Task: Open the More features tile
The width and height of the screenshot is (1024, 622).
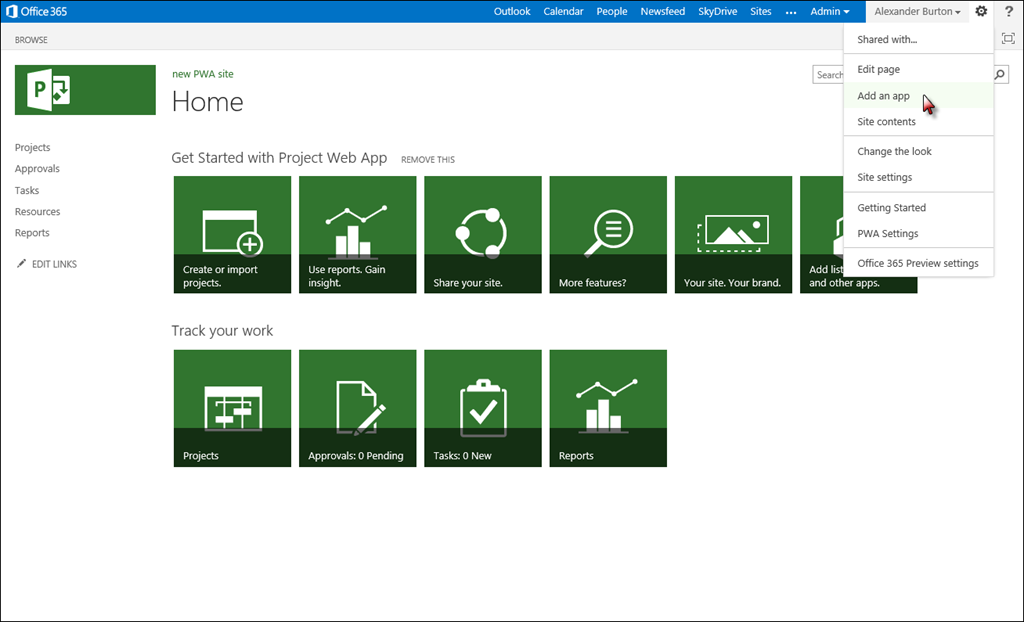Action: [x=609, y=235]
